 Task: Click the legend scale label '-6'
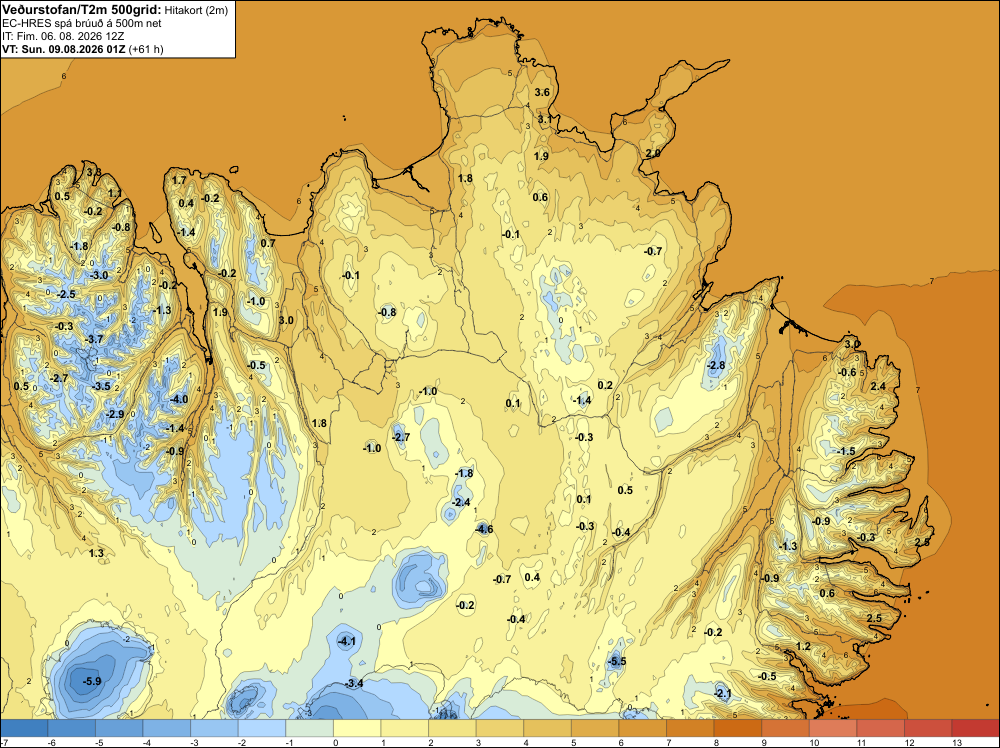tap(51, 743)
